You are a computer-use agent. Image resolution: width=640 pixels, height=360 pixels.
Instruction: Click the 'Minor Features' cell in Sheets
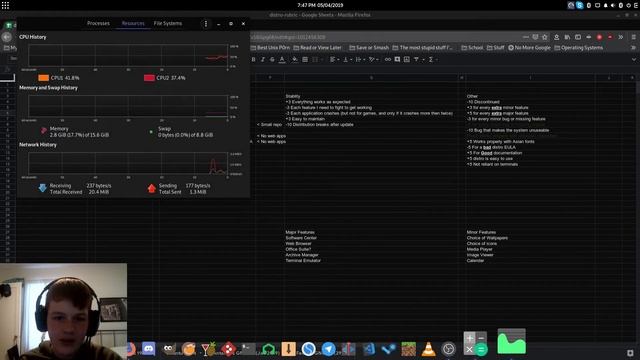click(481, 232)
